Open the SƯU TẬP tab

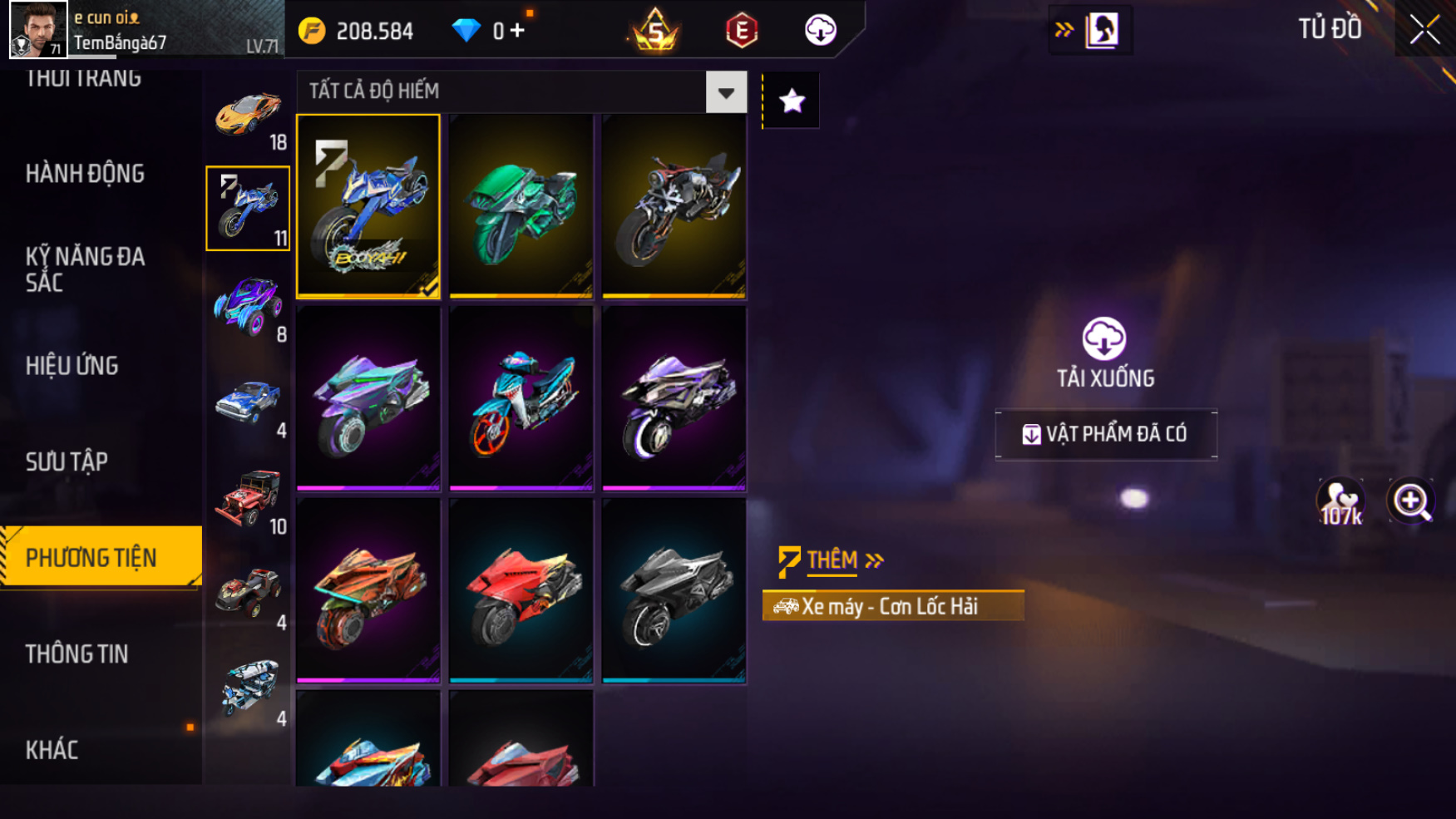(67, 461)
